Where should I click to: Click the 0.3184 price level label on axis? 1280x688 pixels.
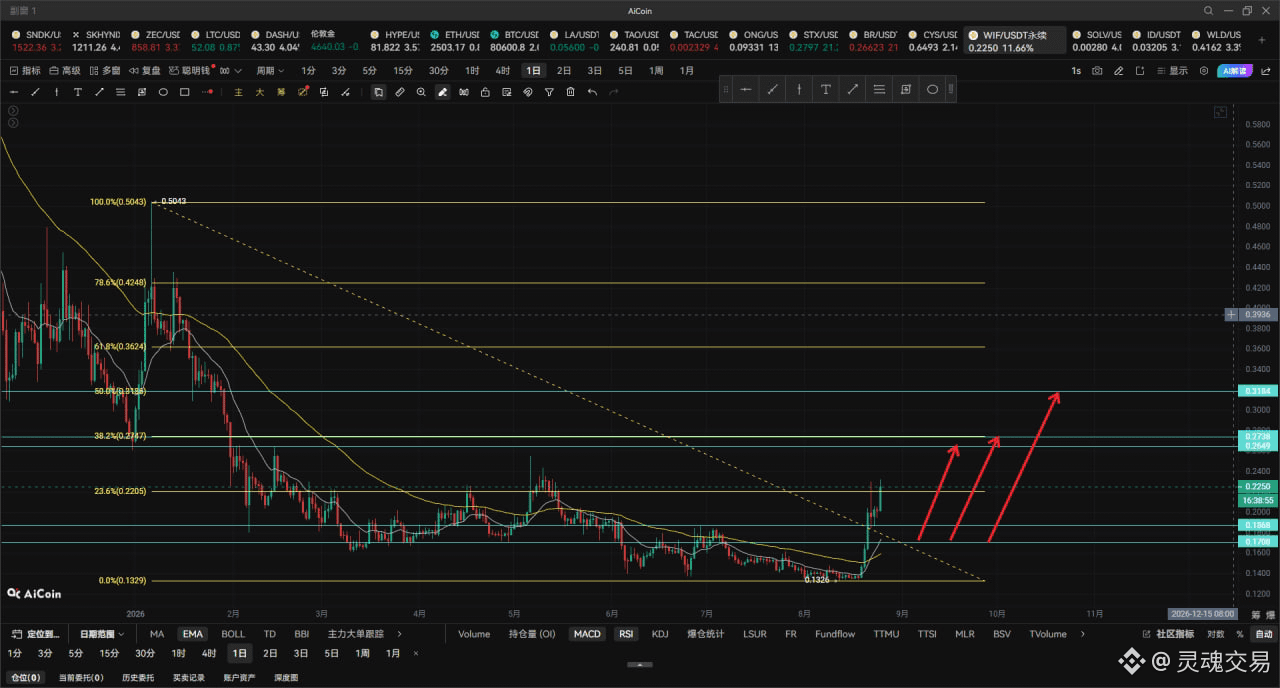click(1258, 391)
